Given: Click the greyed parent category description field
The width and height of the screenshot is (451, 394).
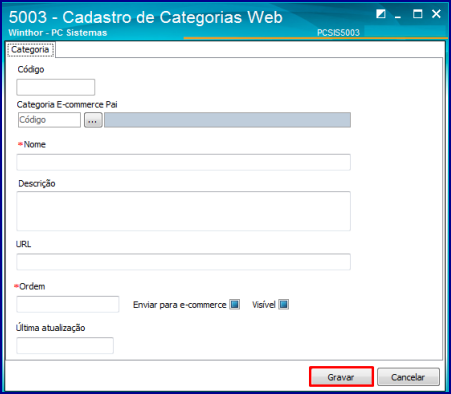Looking at the screenshot, I should point(227,120).
